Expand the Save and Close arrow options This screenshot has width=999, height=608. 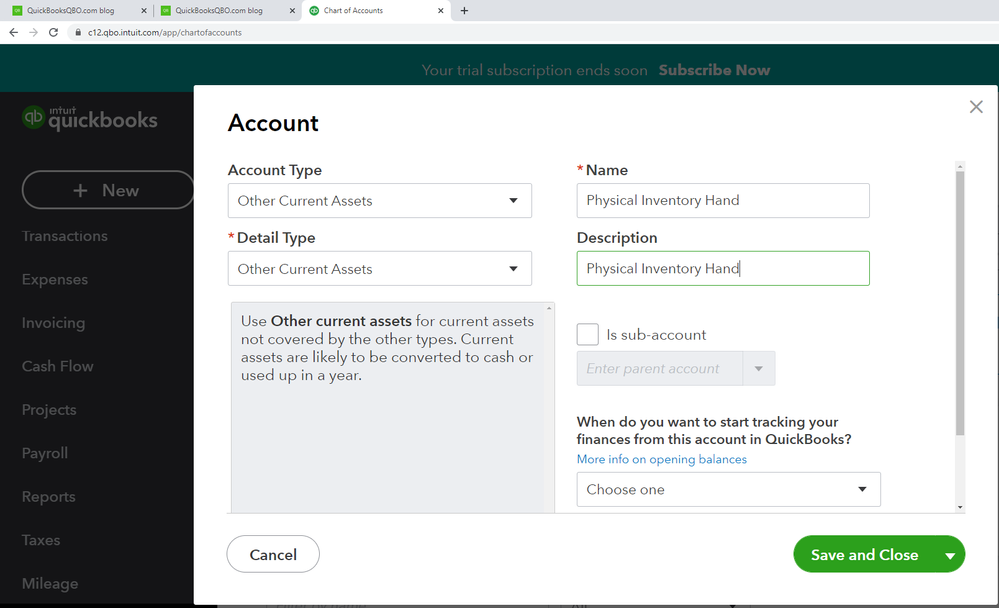(x=950, y=554)
